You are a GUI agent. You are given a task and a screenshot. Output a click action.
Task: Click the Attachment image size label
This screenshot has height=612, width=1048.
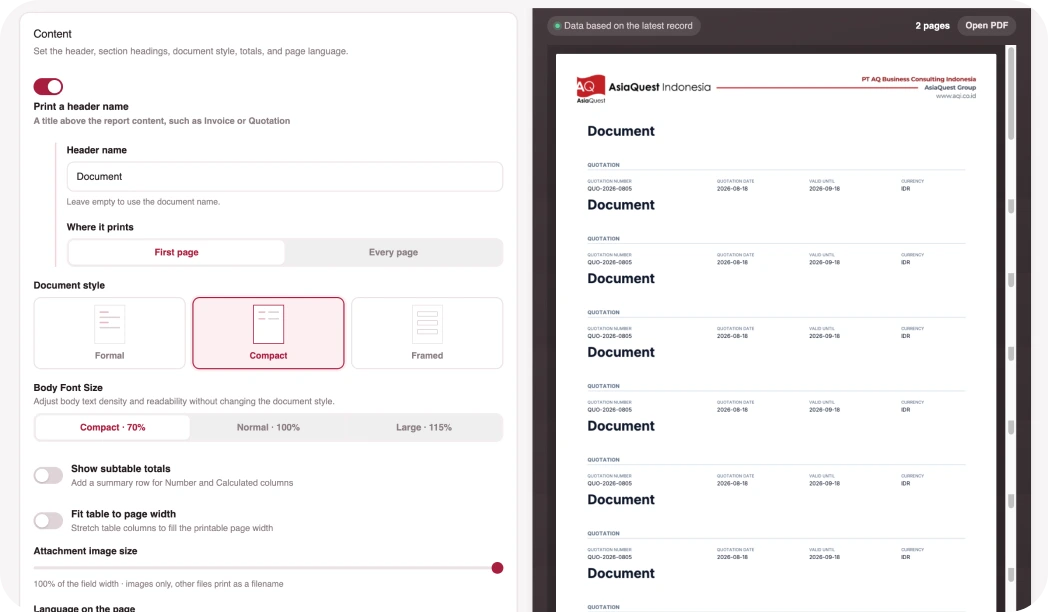coord(86,551)
